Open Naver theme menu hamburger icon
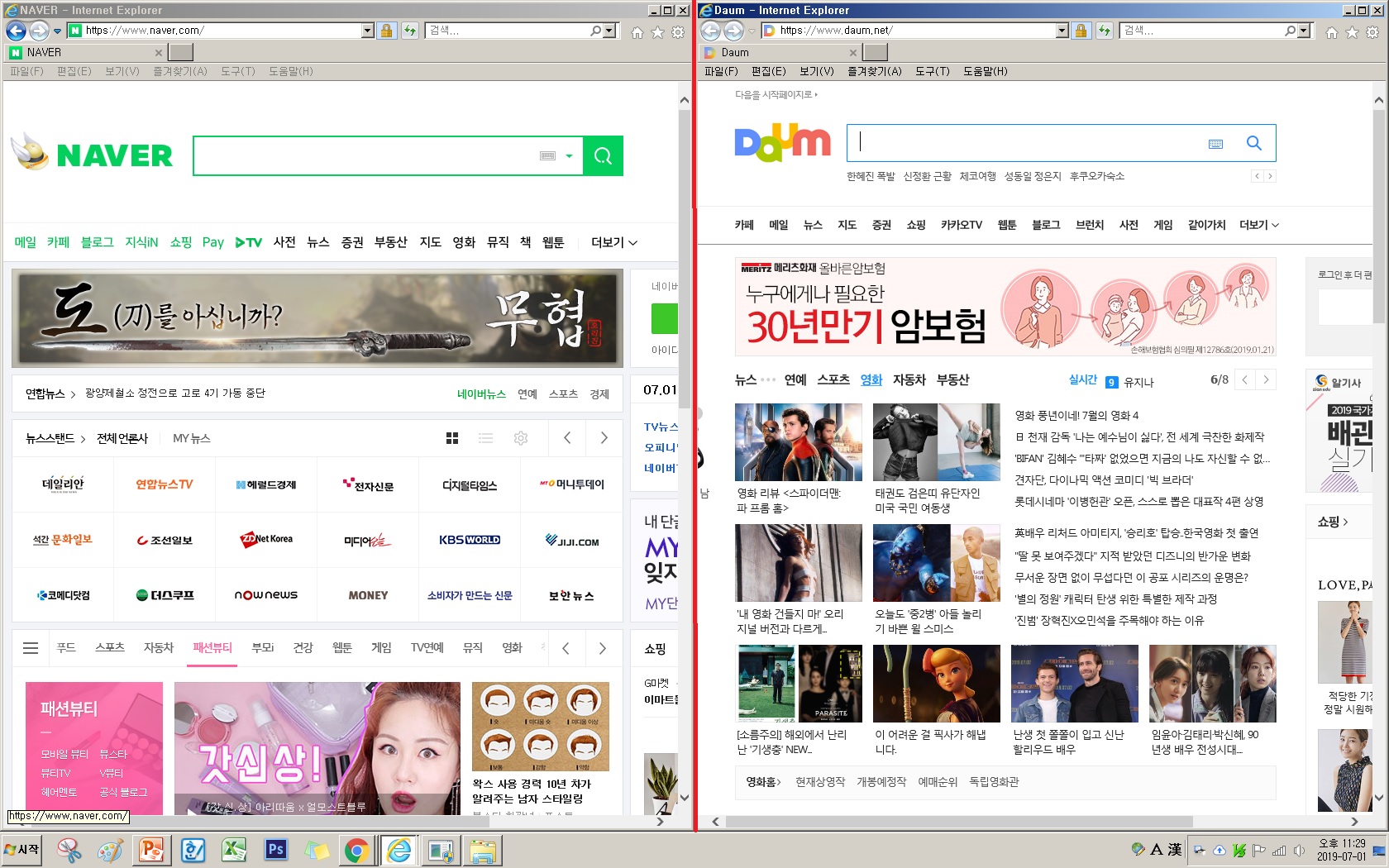 [x=31, y=648]
